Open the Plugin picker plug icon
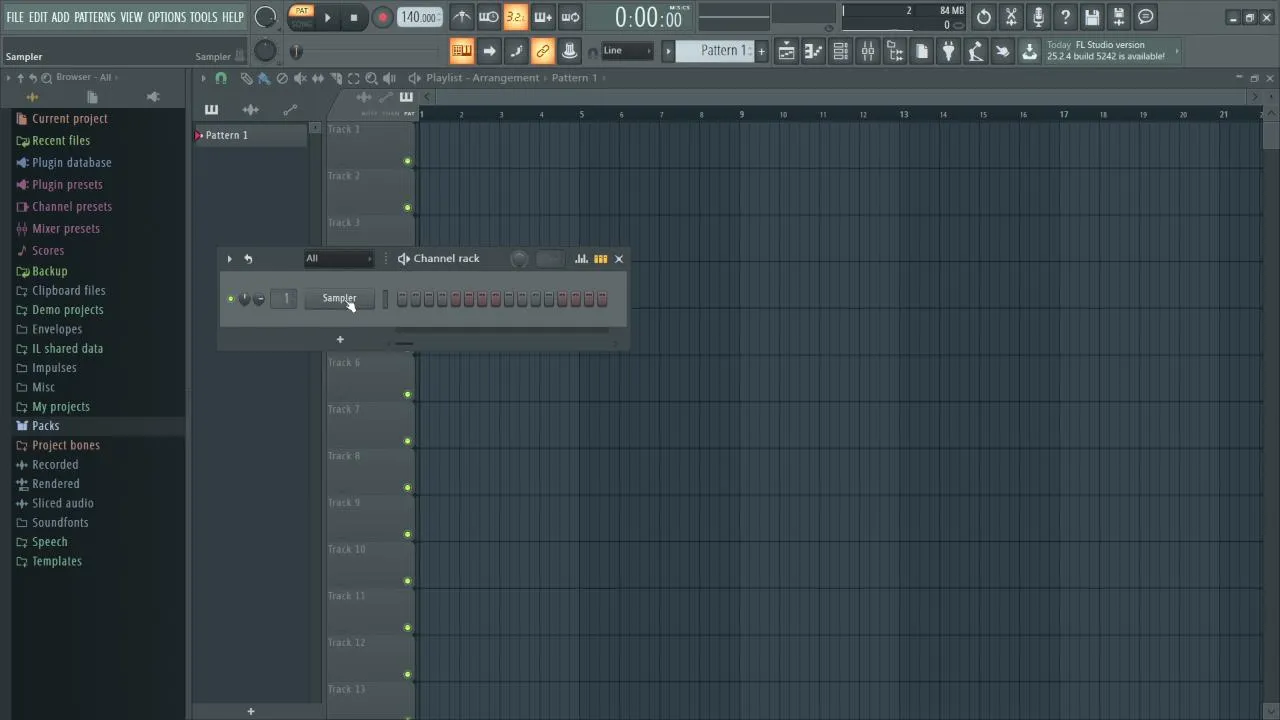This screenshot has width=1280, height=720. tap(948, 51)
